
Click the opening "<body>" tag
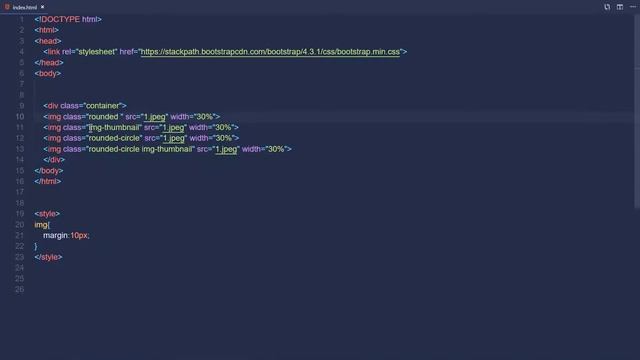click(48, 73)
